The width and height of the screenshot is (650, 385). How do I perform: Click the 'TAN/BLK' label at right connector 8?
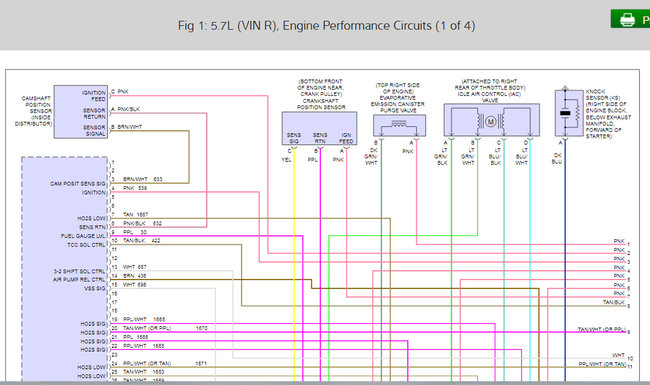(x=614, y=303)
